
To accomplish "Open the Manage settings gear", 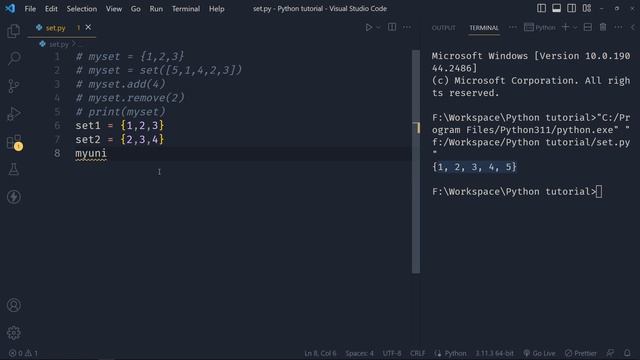I will pyautogui.click(x=13, y=333).
